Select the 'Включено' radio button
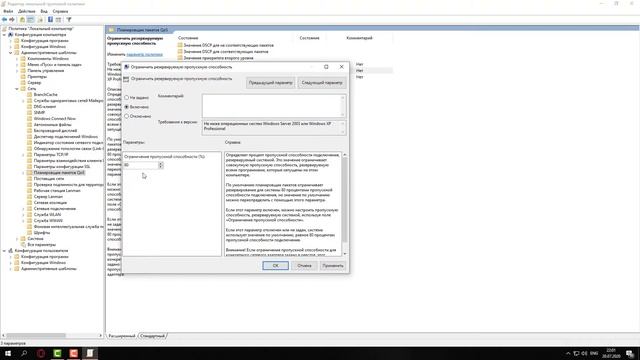640x360 pixels. tap(127, 107)
